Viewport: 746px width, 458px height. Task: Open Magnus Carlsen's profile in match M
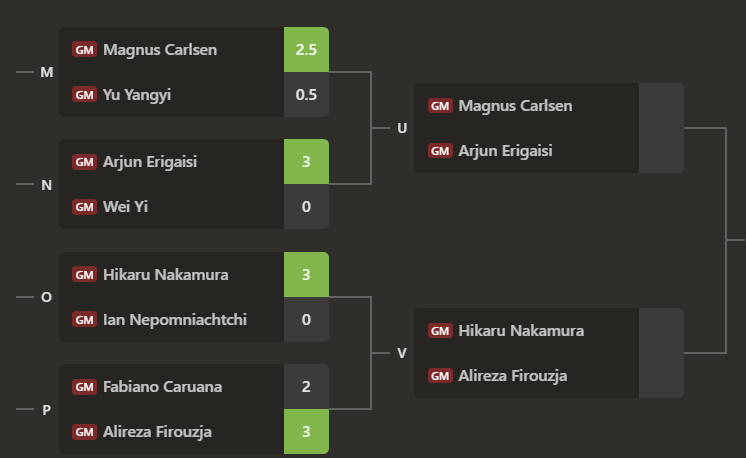[160, 50]
